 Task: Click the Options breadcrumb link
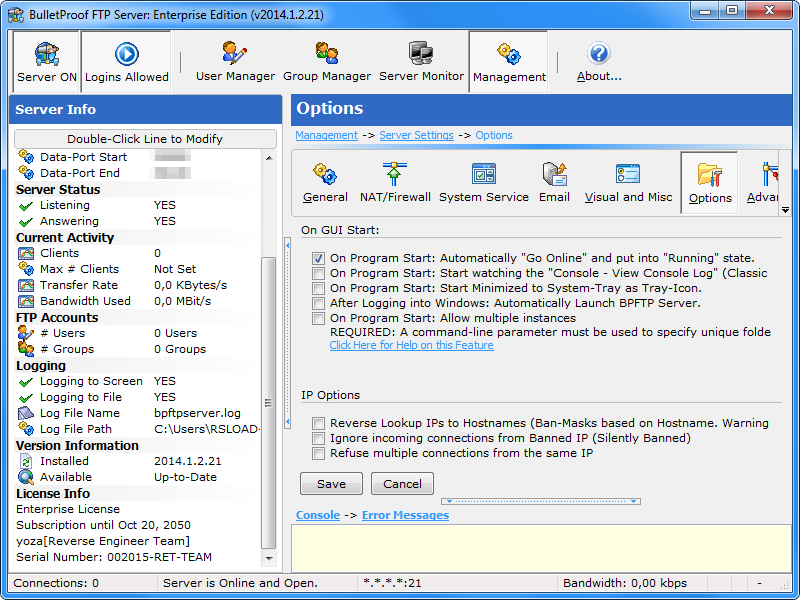point(494,135)
